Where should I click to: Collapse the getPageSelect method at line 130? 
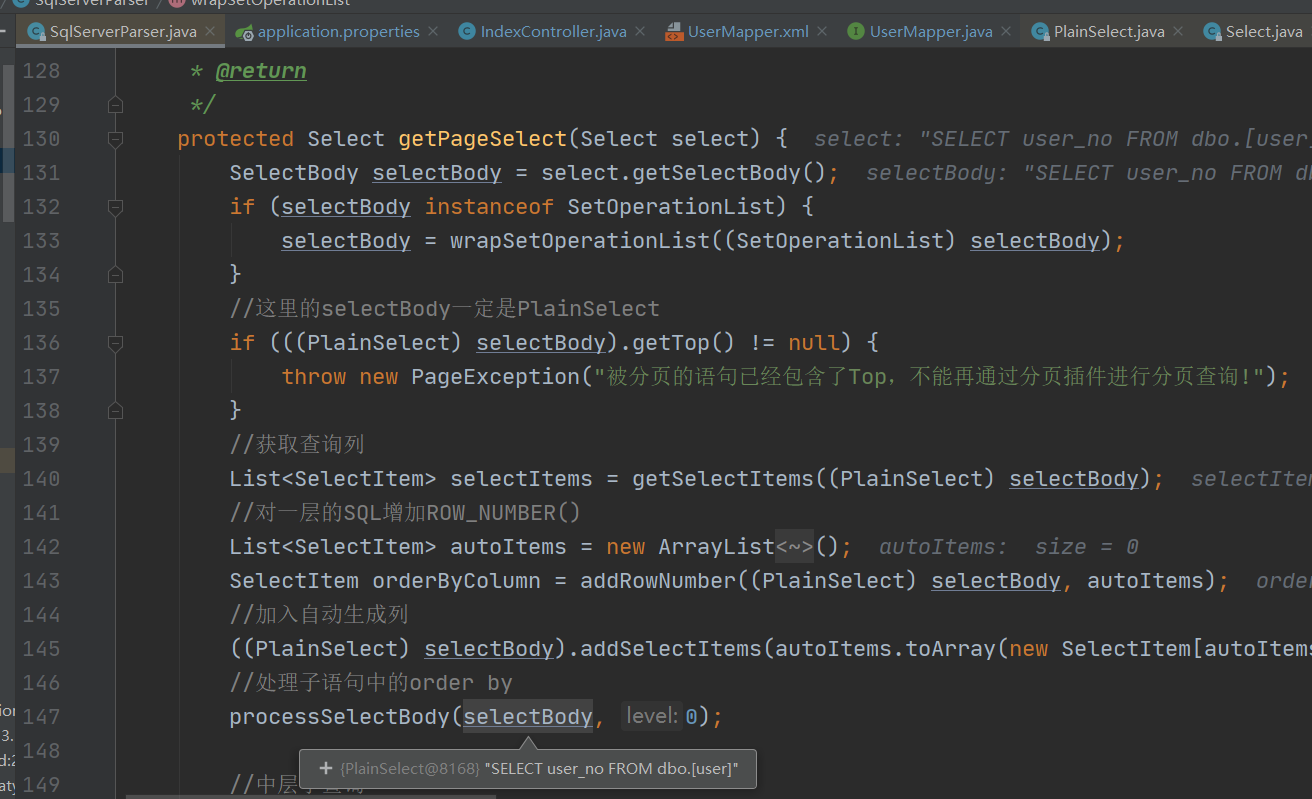[x=115, y=139]
